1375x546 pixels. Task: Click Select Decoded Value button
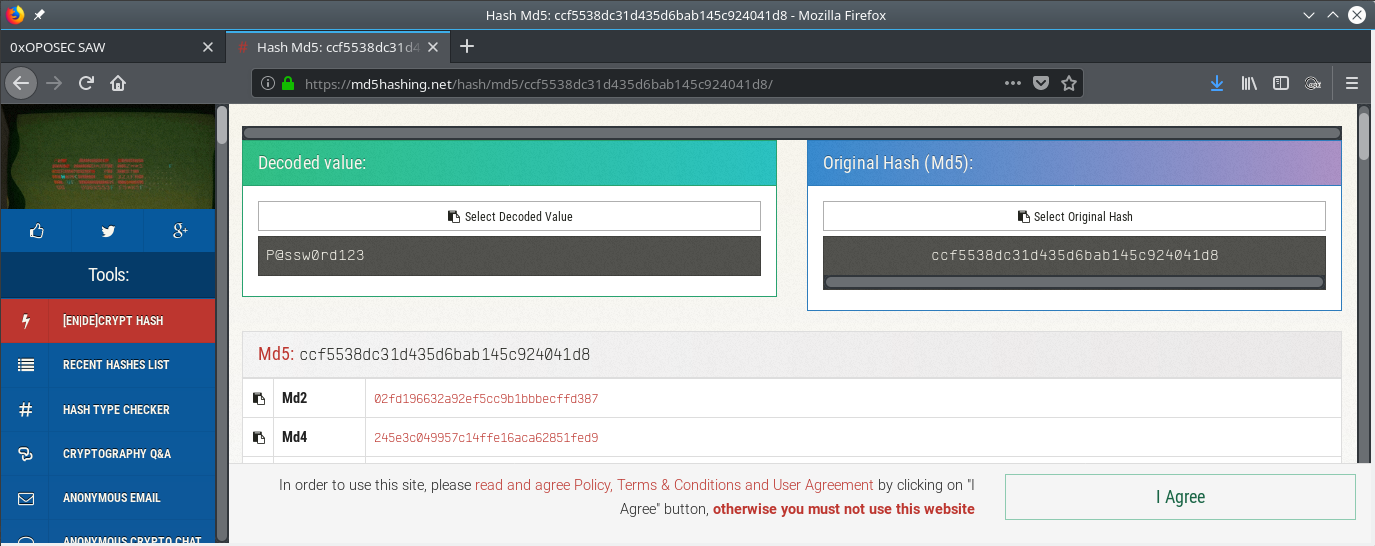pos(509,216)
